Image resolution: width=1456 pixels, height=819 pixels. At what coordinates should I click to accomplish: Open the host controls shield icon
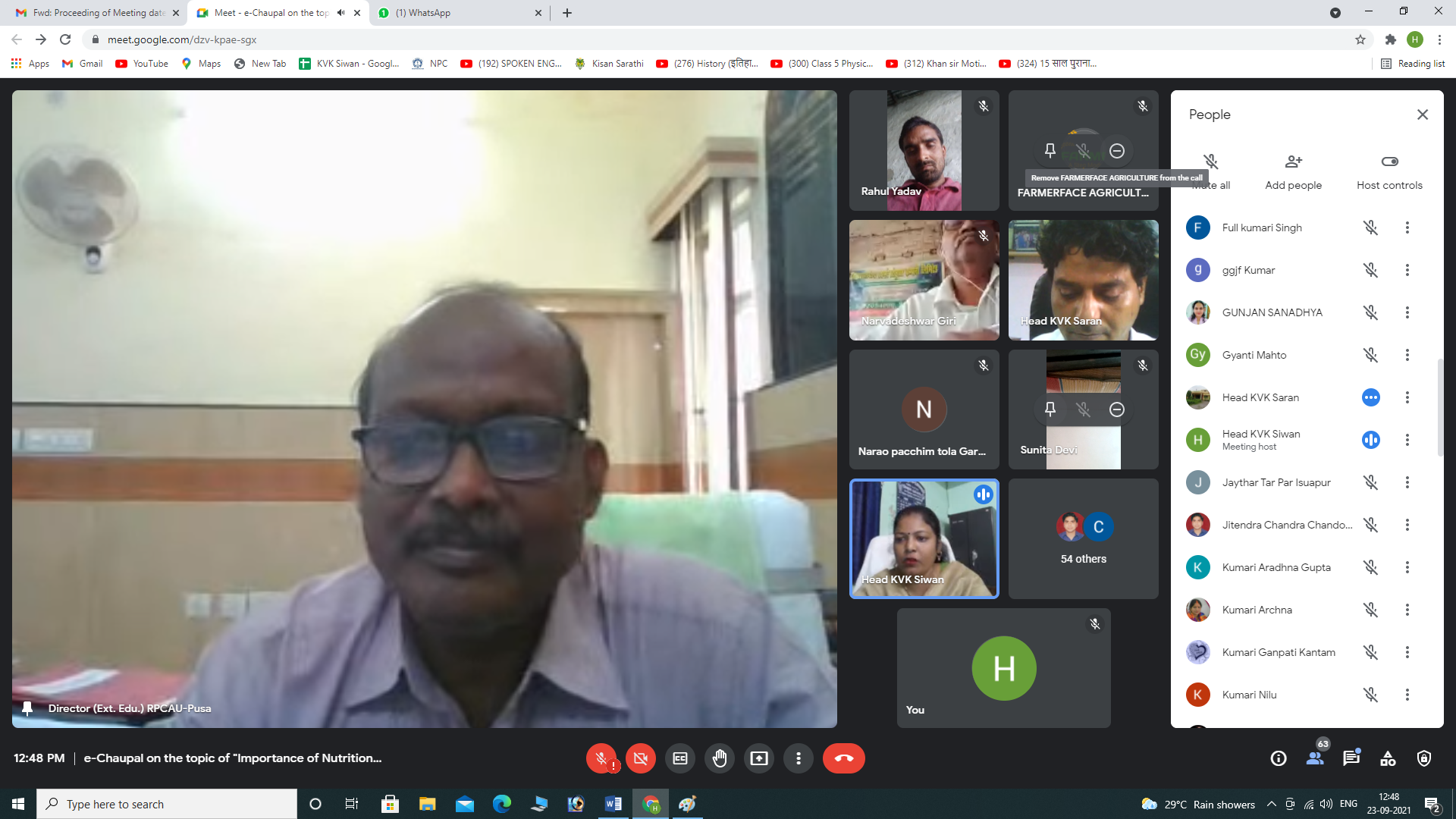(x=1424, y=758)
